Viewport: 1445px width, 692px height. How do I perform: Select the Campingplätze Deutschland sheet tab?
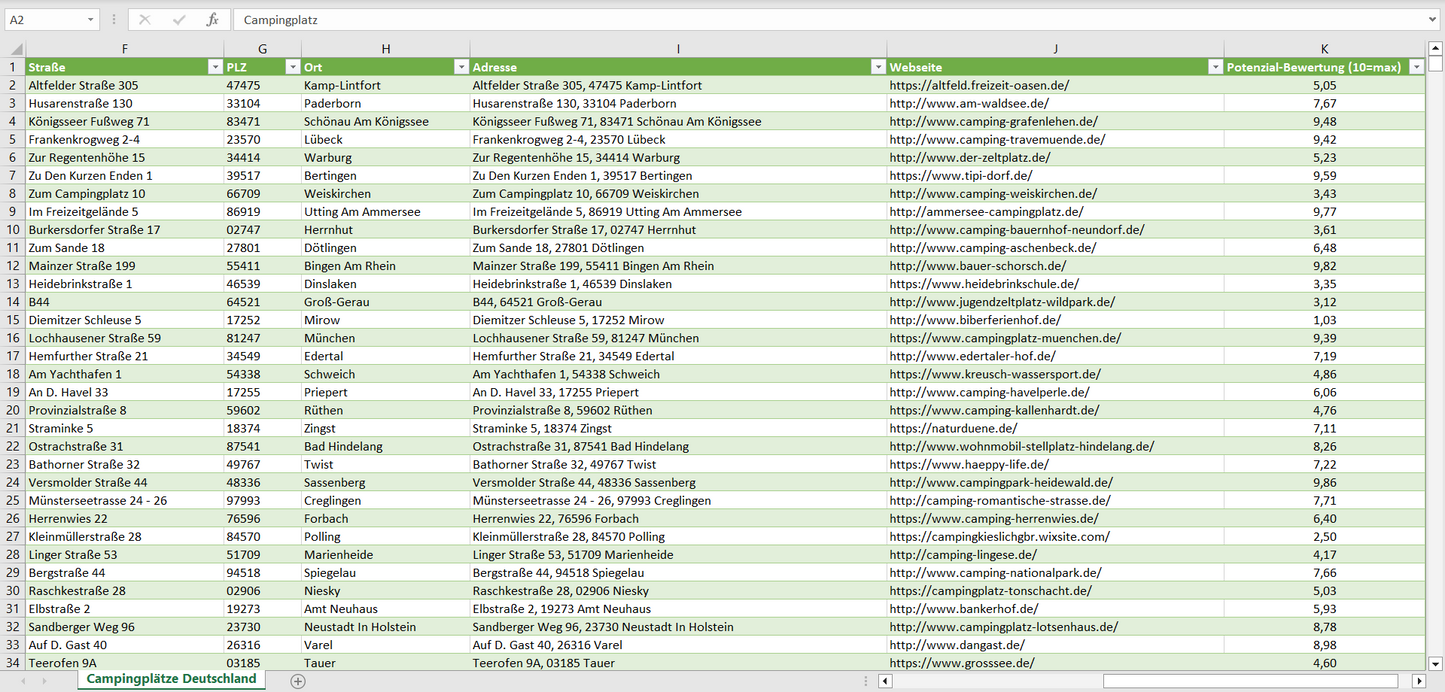pyautogui.click(x=171, y=679)
